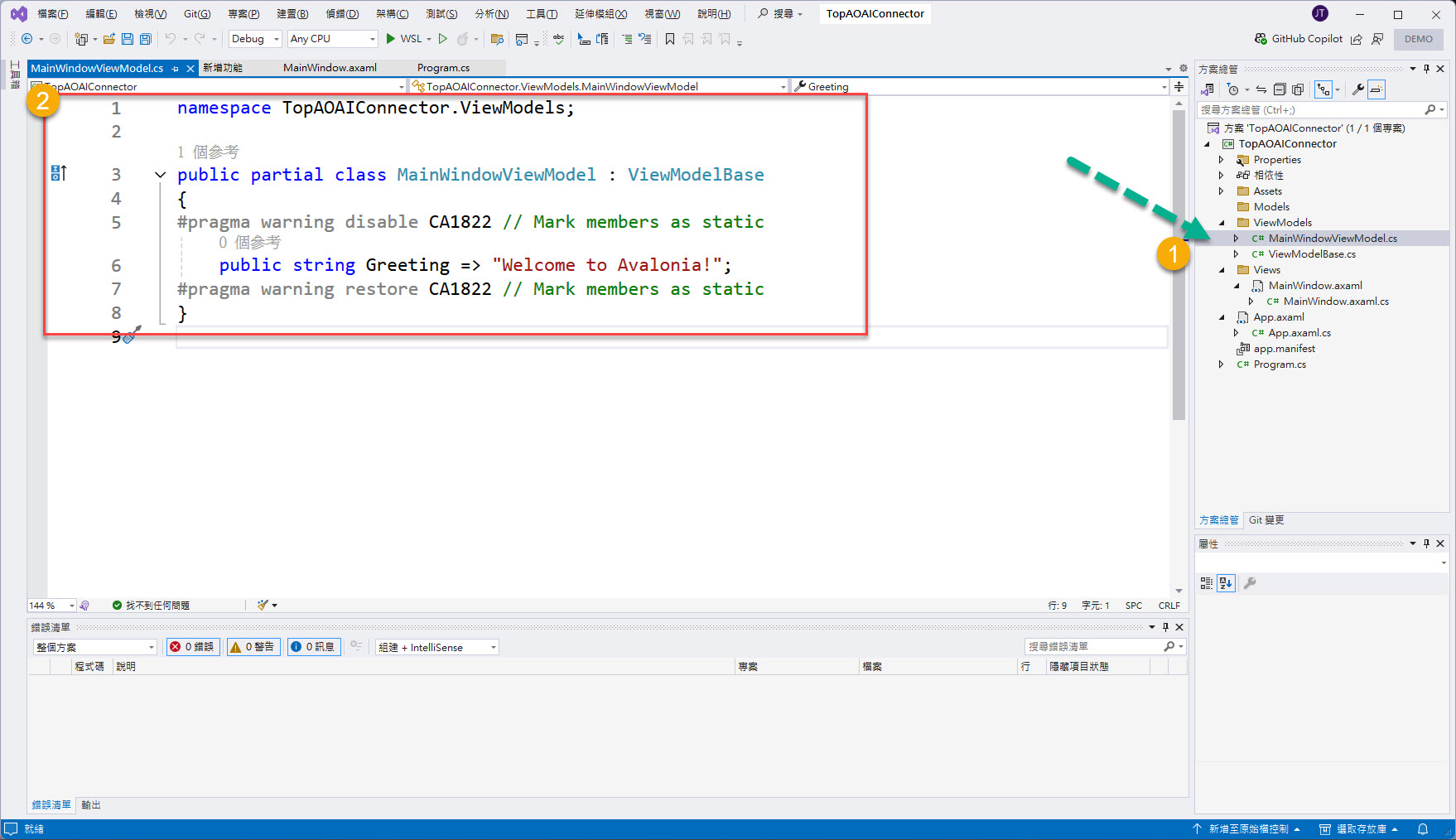Toggle Preview Selected Items in Solution Explorer toolbar

pyautogui.click(x=1376, y=89)
